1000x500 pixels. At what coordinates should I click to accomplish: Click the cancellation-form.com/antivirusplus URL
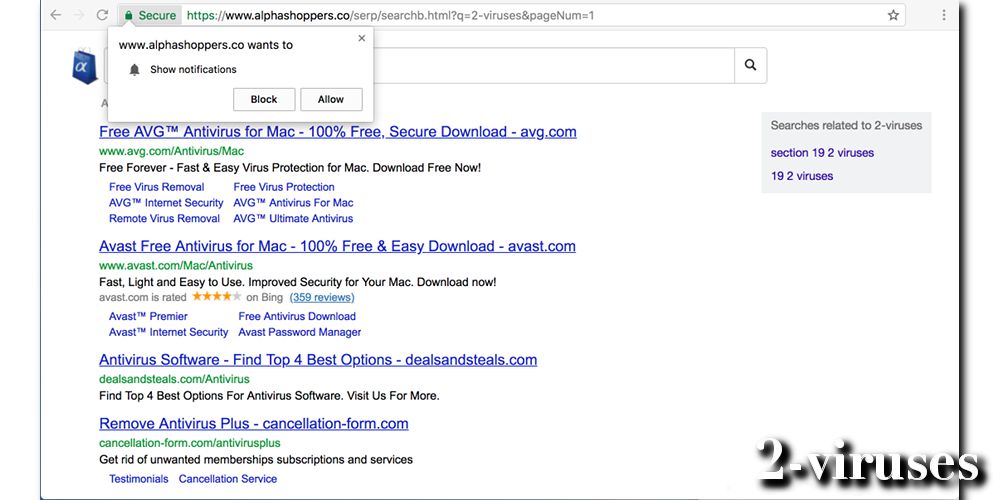[x=190, y=443]
